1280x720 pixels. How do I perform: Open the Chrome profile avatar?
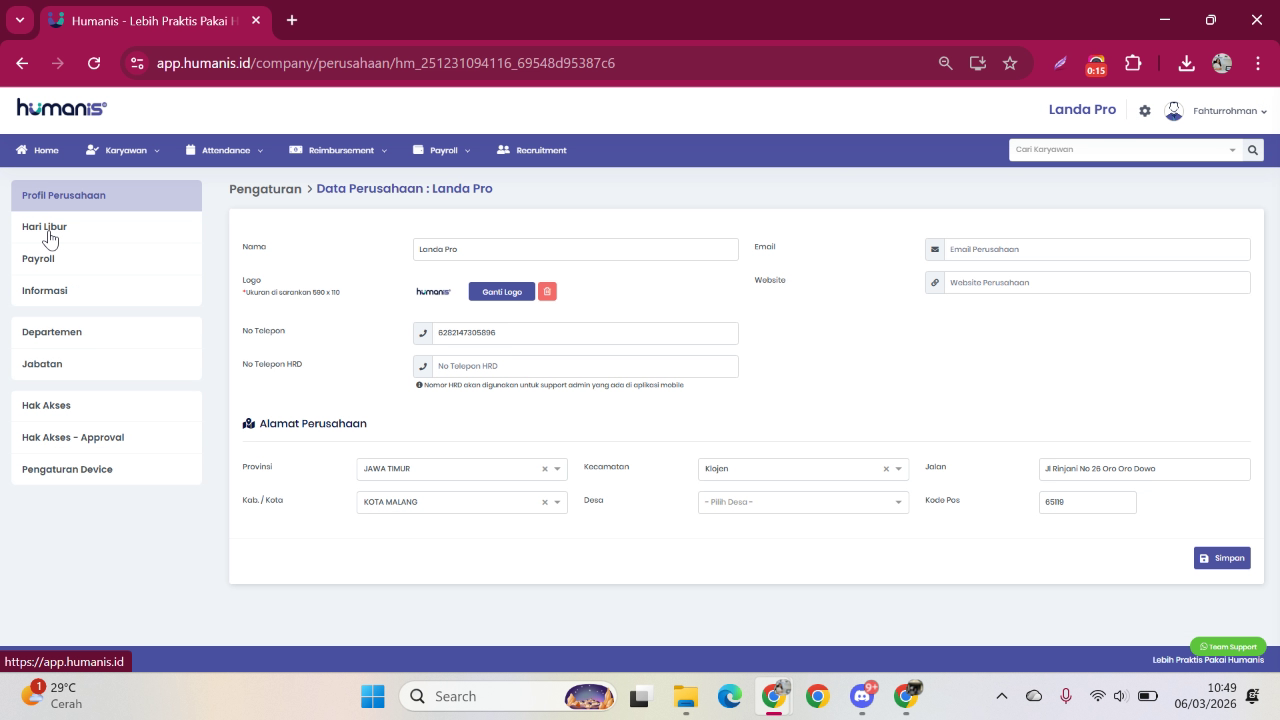coord(1221,63)
